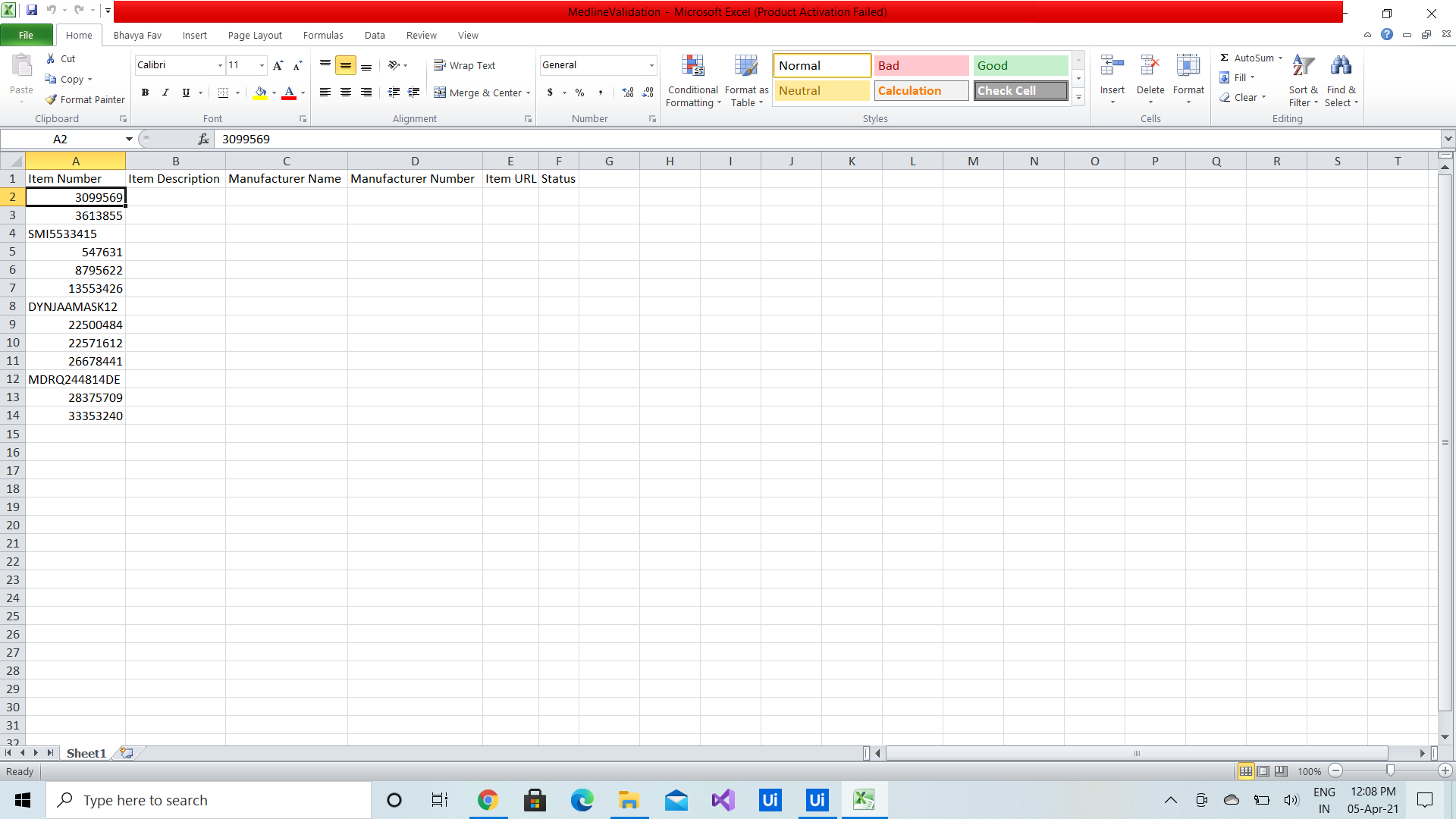
Task: Click the Increase Font Size icon
Action: [278, 65]
